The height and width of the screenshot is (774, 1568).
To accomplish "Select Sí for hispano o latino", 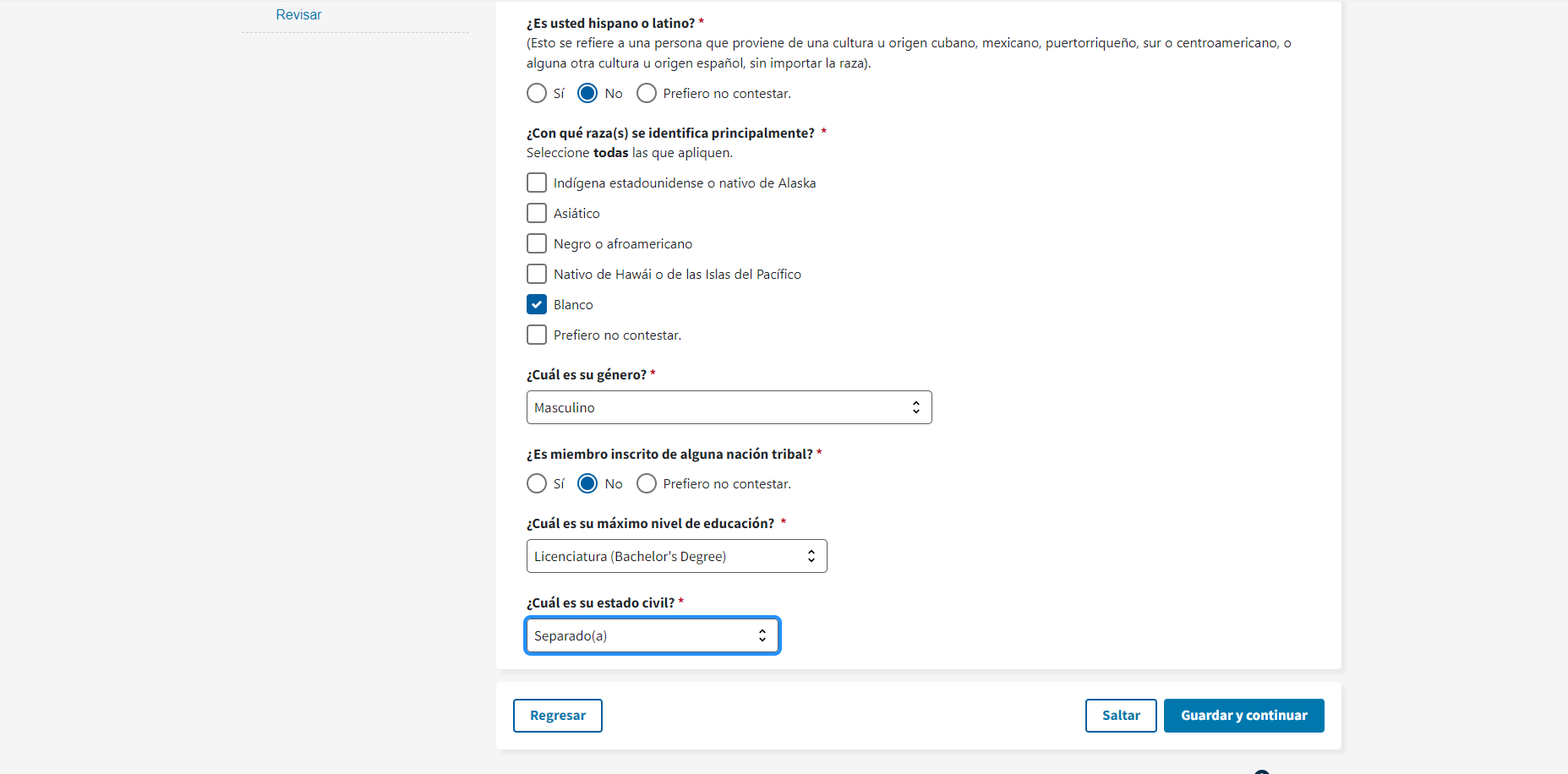I will pos(537,93).
